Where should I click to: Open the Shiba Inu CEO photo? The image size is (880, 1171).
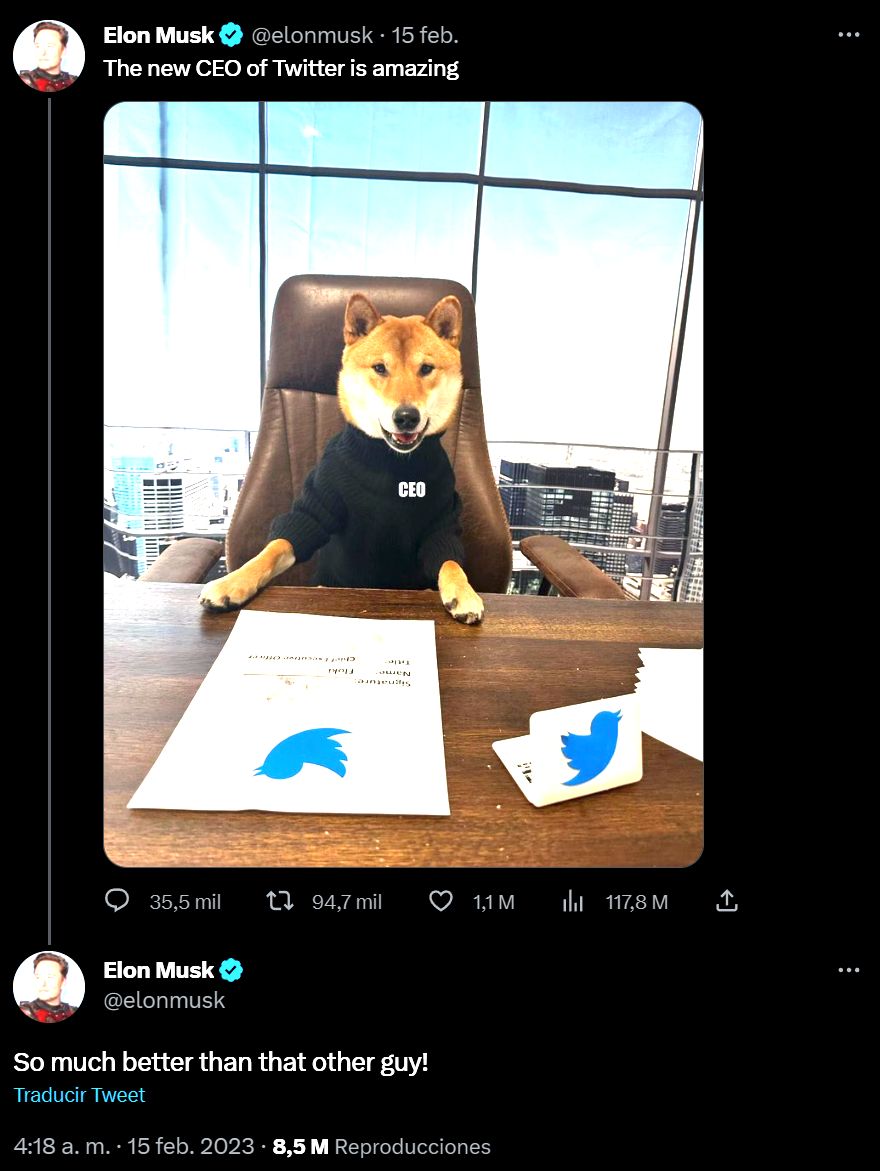403,484
